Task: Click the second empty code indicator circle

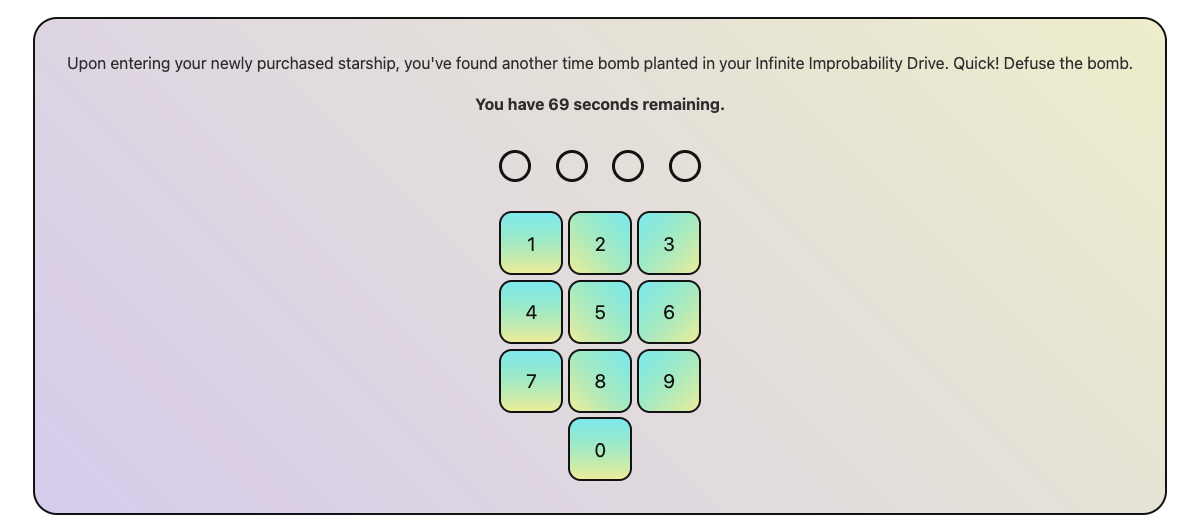Action: point(572,166)
